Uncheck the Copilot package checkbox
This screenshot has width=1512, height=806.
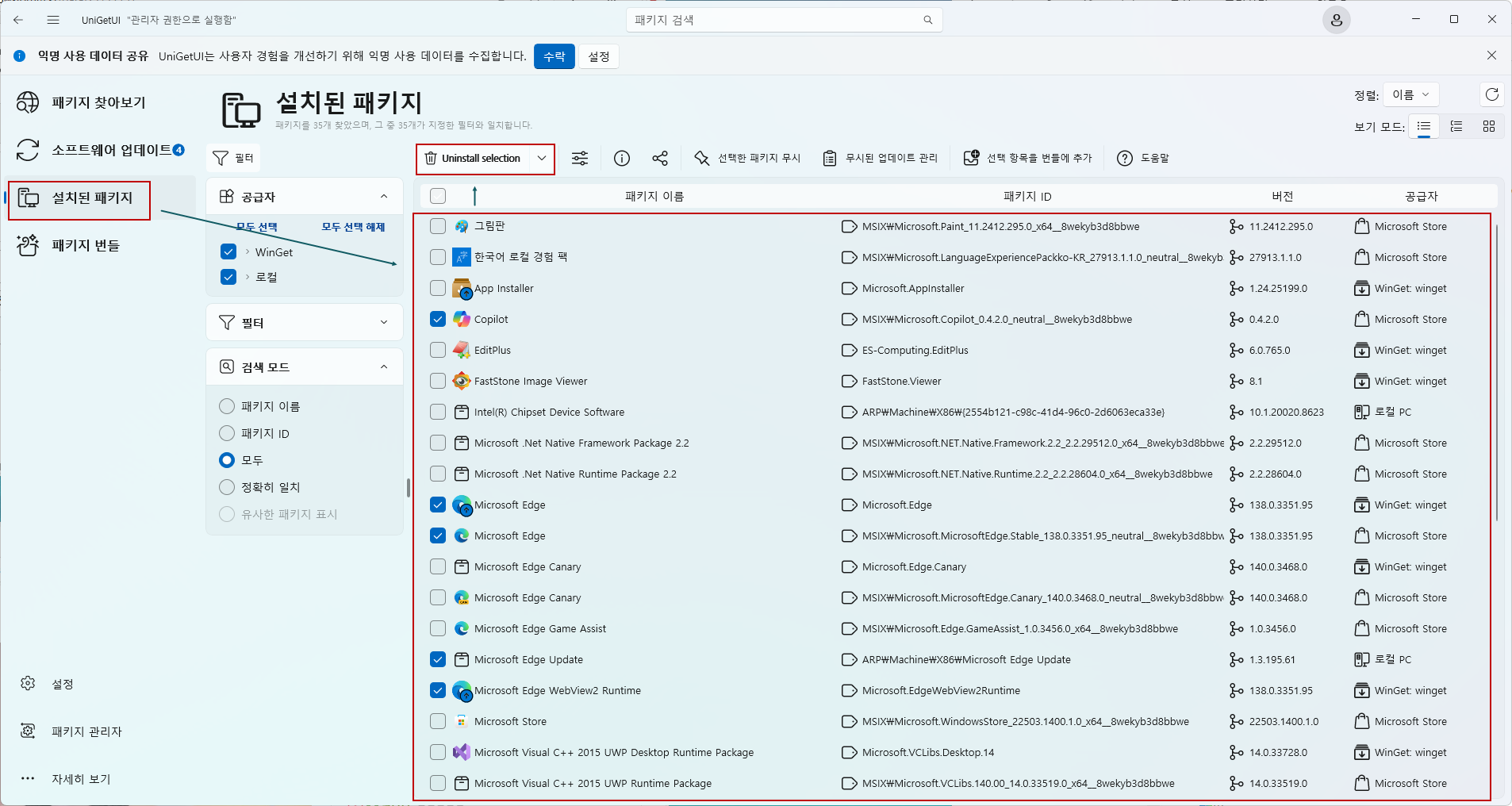tap(438, 319)
